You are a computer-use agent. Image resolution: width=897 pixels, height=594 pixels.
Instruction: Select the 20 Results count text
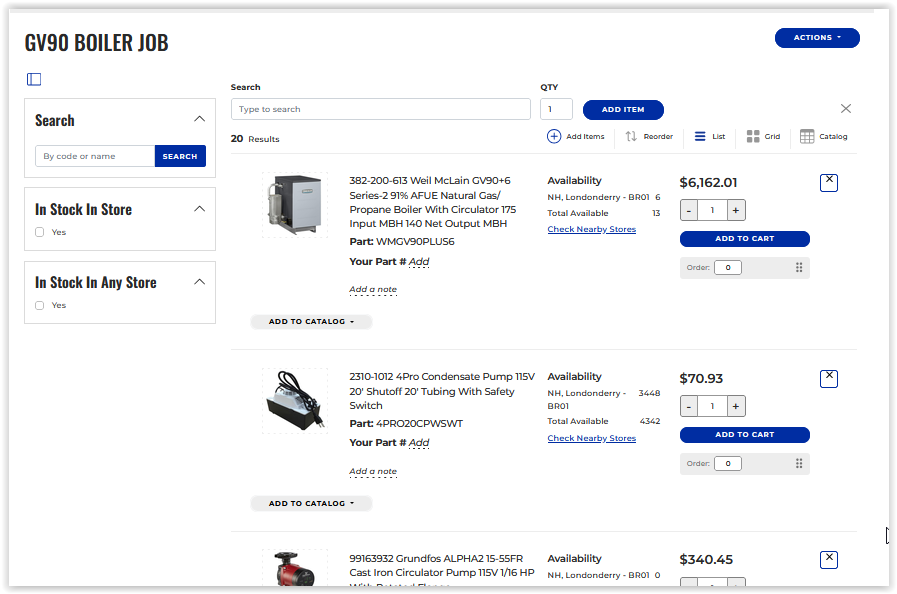255,138
